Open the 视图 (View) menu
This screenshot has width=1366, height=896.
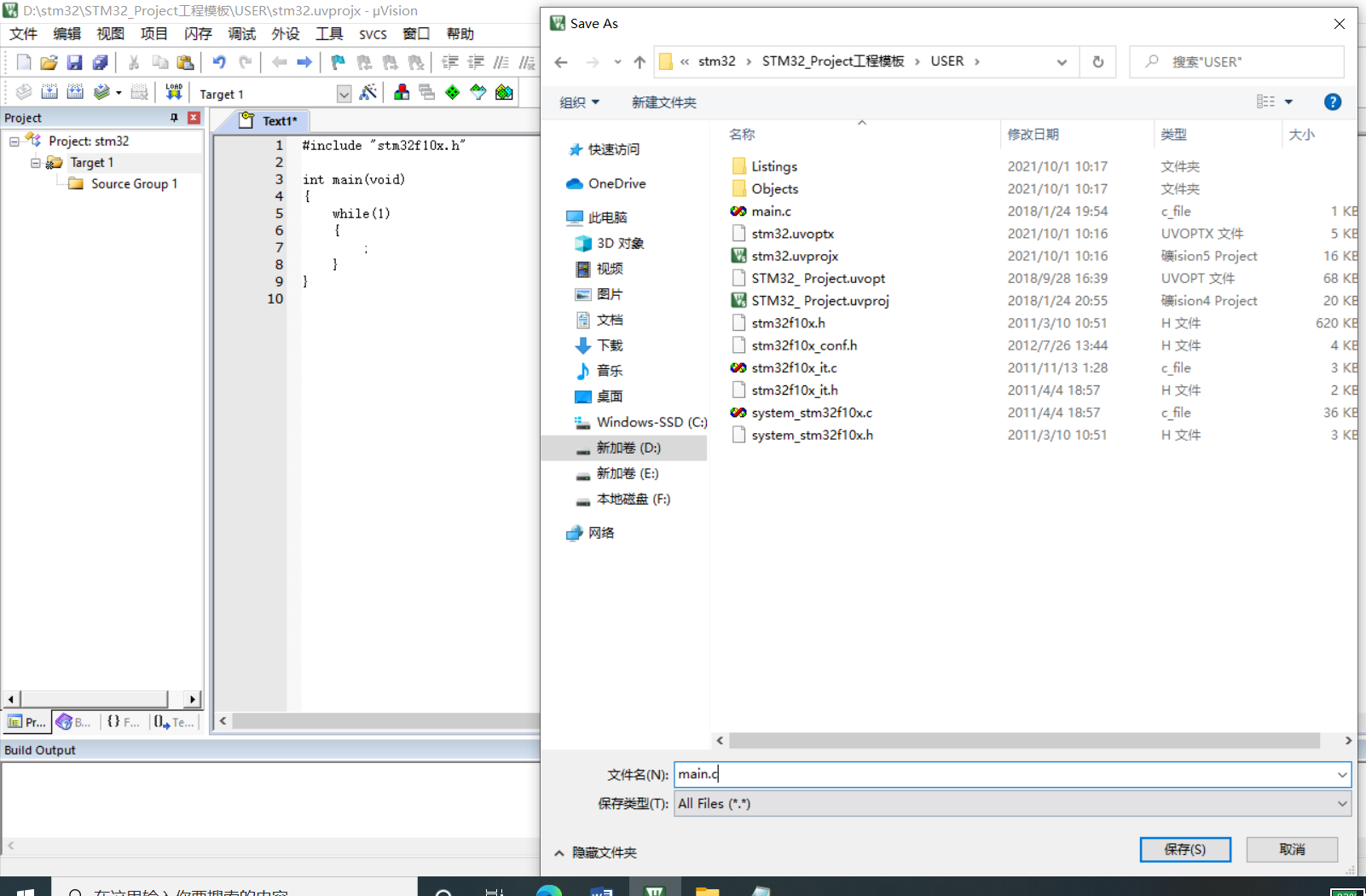pos(110,34)
